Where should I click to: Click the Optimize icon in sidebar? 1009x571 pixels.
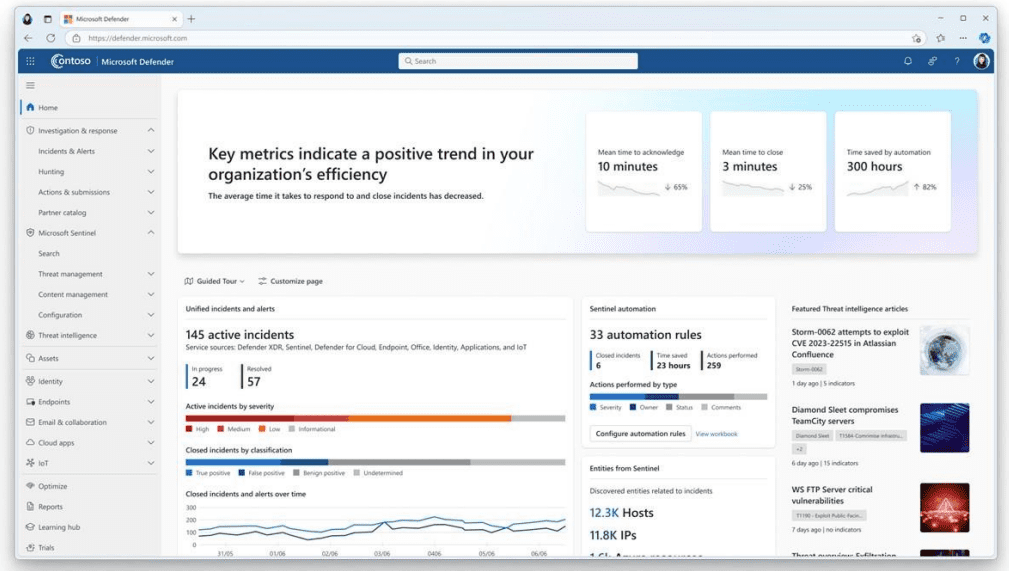coord(30,486)
